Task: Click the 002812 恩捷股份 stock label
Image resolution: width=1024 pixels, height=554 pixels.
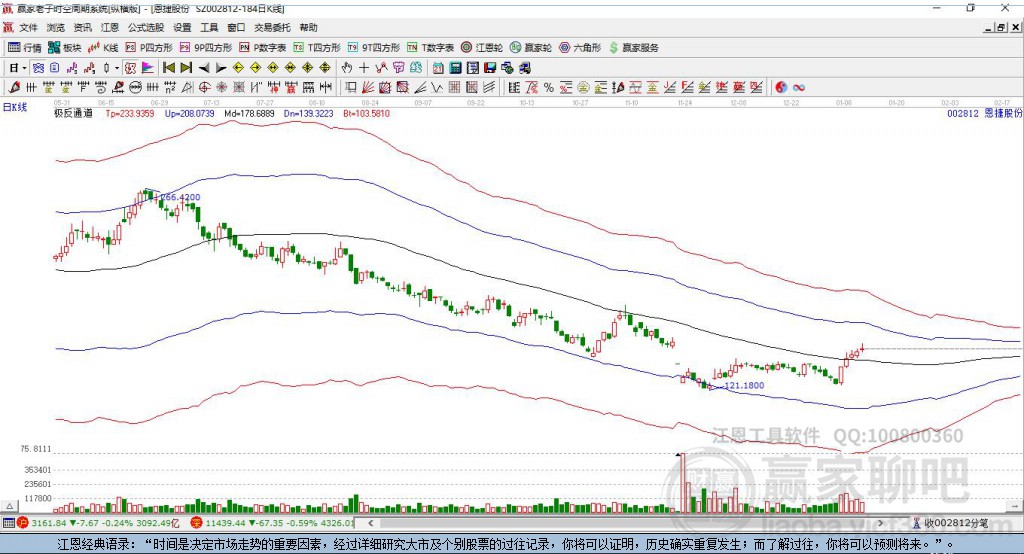Action: click(985, 114)
